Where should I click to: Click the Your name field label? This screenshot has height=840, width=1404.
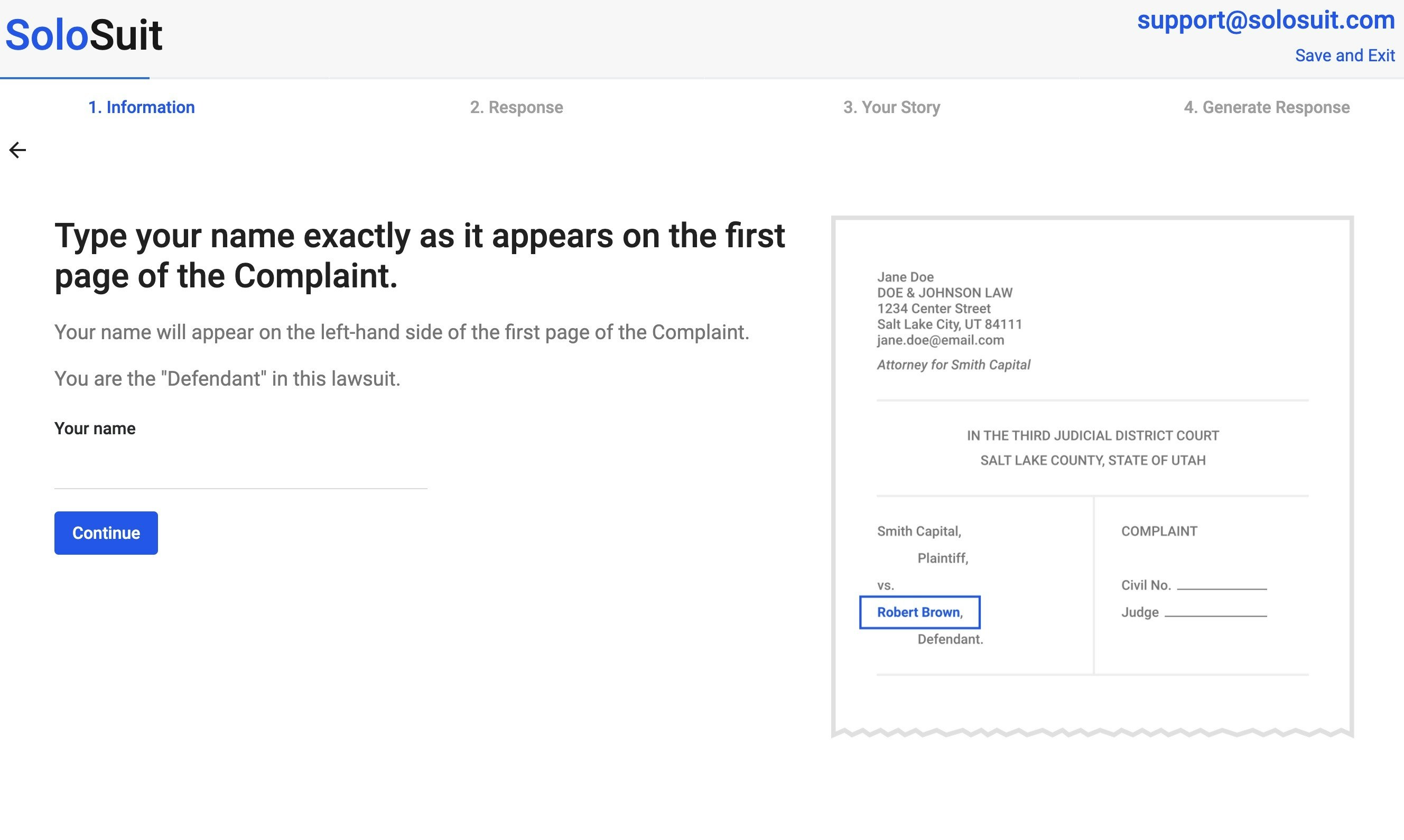click(x=95, y=428)
